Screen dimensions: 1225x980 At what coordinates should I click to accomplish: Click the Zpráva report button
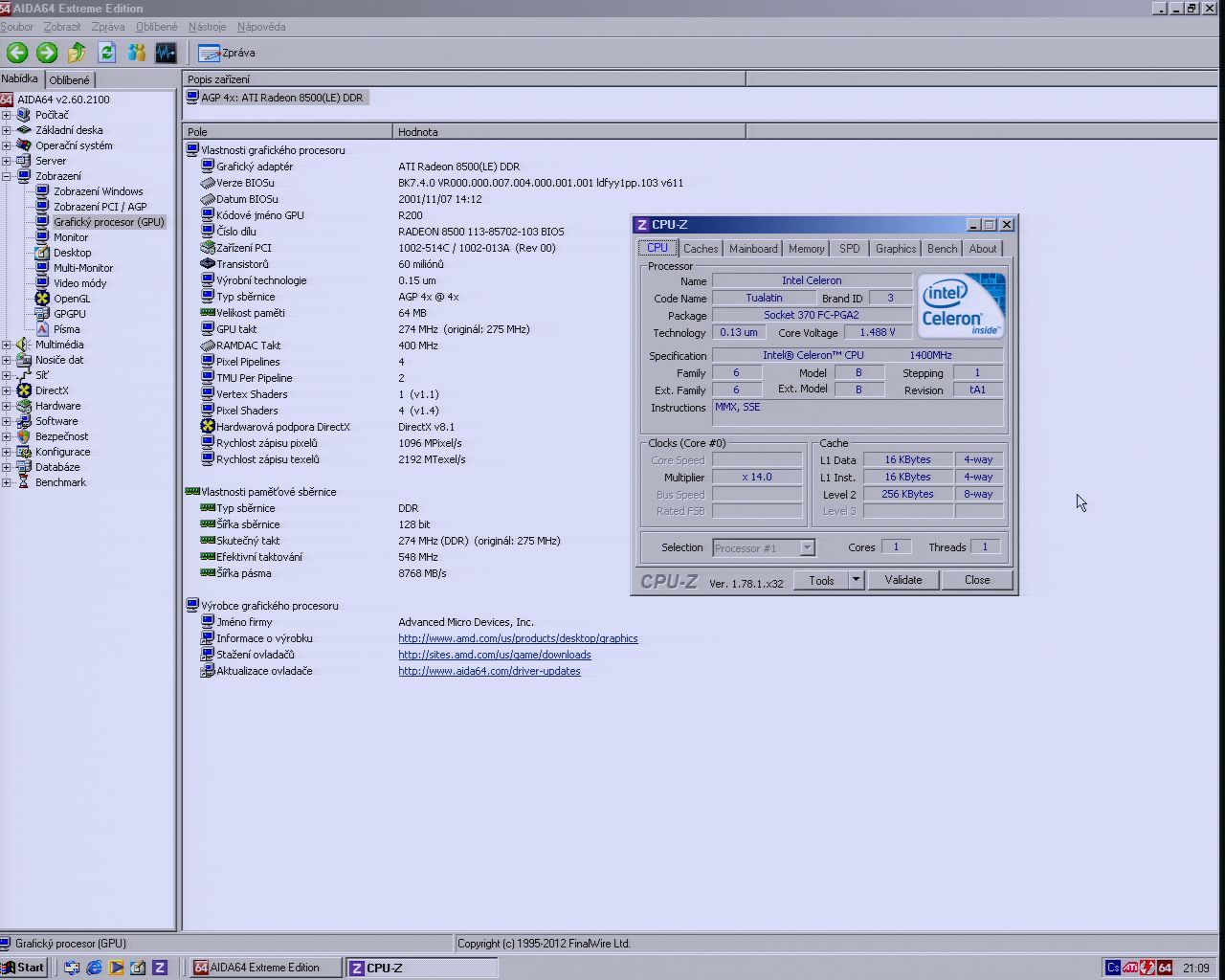click(227, 53)
